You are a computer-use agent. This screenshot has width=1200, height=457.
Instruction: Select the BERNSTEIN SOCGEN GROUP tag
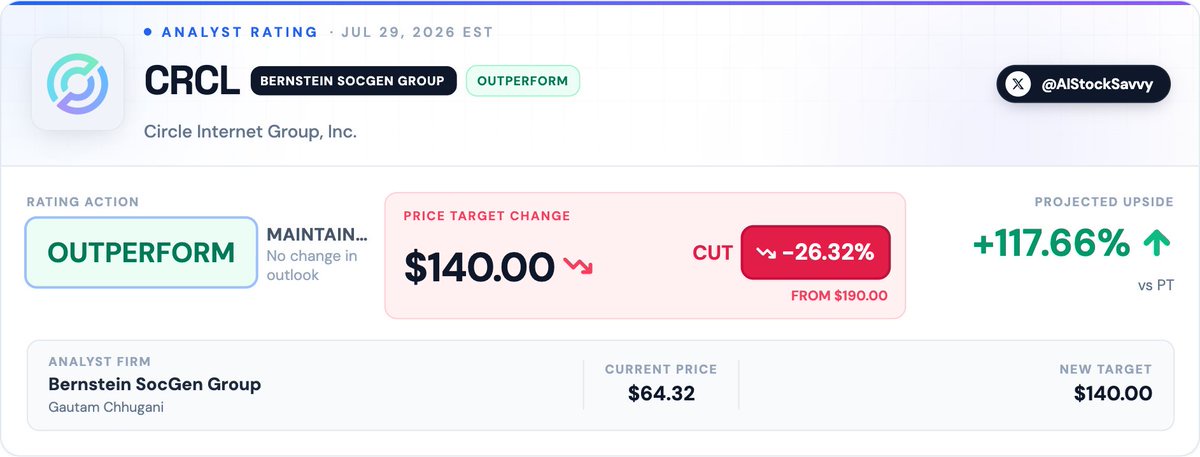353,81
